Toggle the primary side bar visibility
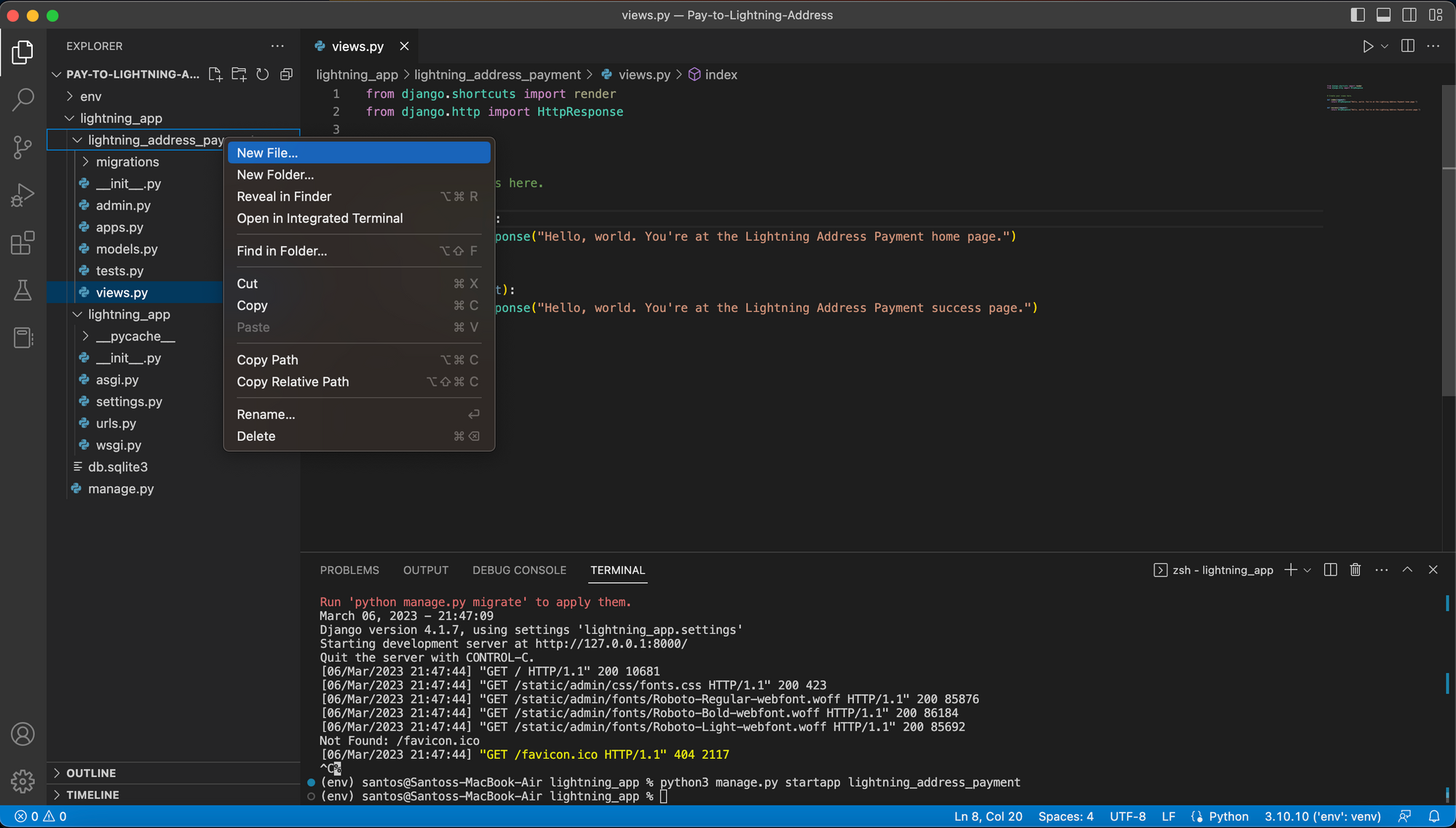1456x828 pixels. 1358,15
